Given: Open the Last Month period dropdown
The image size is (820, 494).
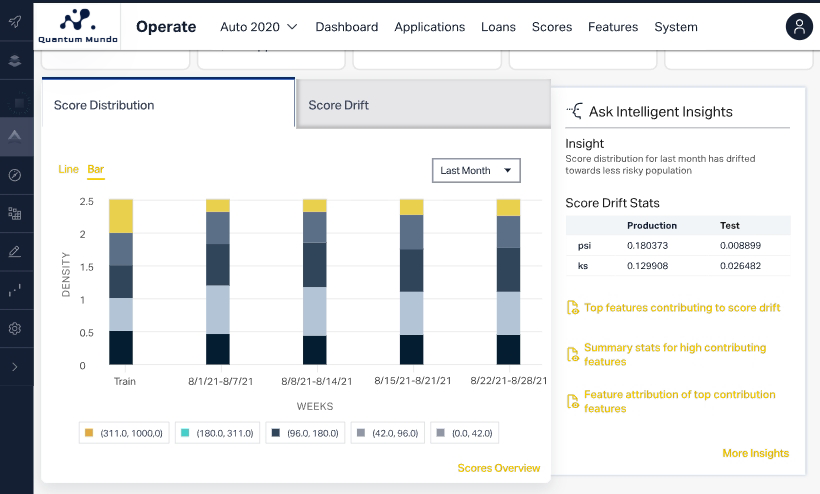Looking at the screenshot, I should pos(476,171).
